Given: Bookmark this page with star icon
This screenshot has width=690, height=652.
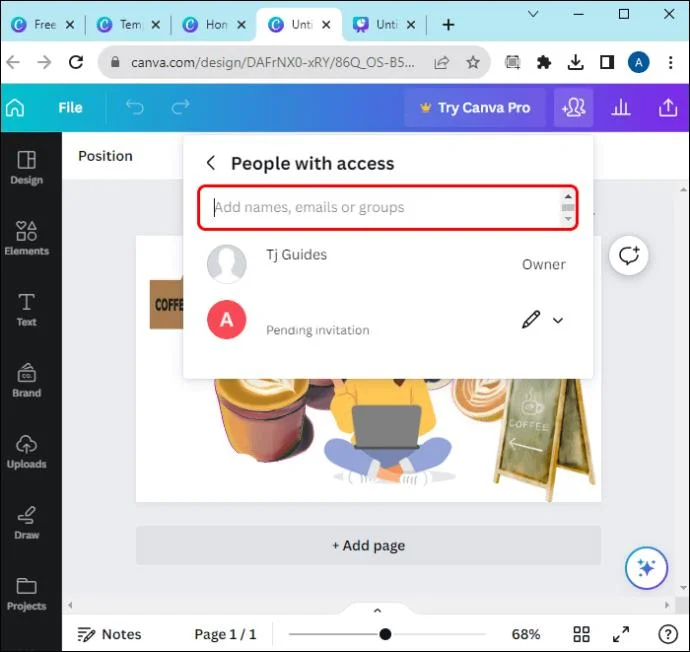Looking at the screenshot, I should tap(473, 62).
